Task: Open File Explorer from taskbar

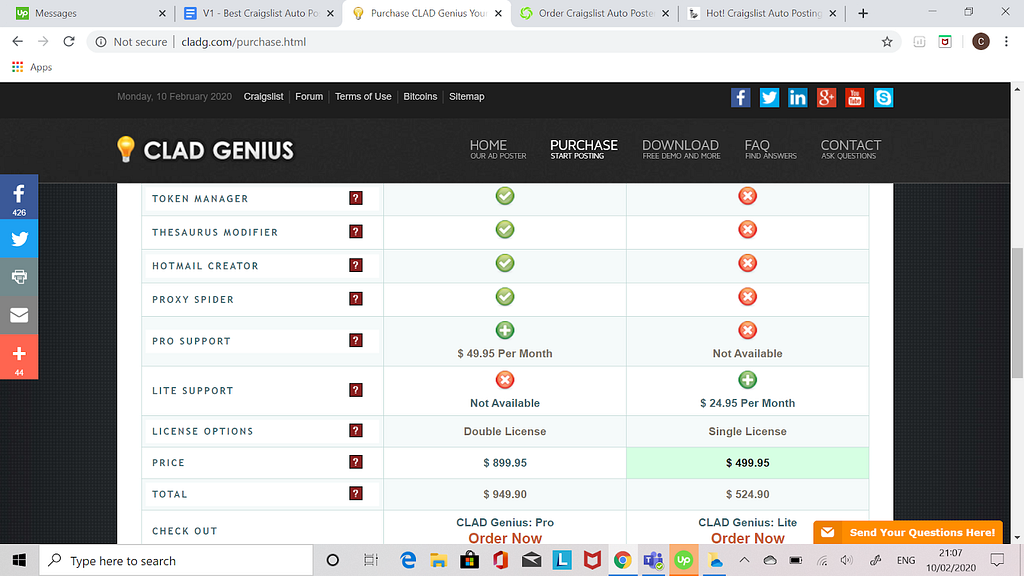Action: 438,560
